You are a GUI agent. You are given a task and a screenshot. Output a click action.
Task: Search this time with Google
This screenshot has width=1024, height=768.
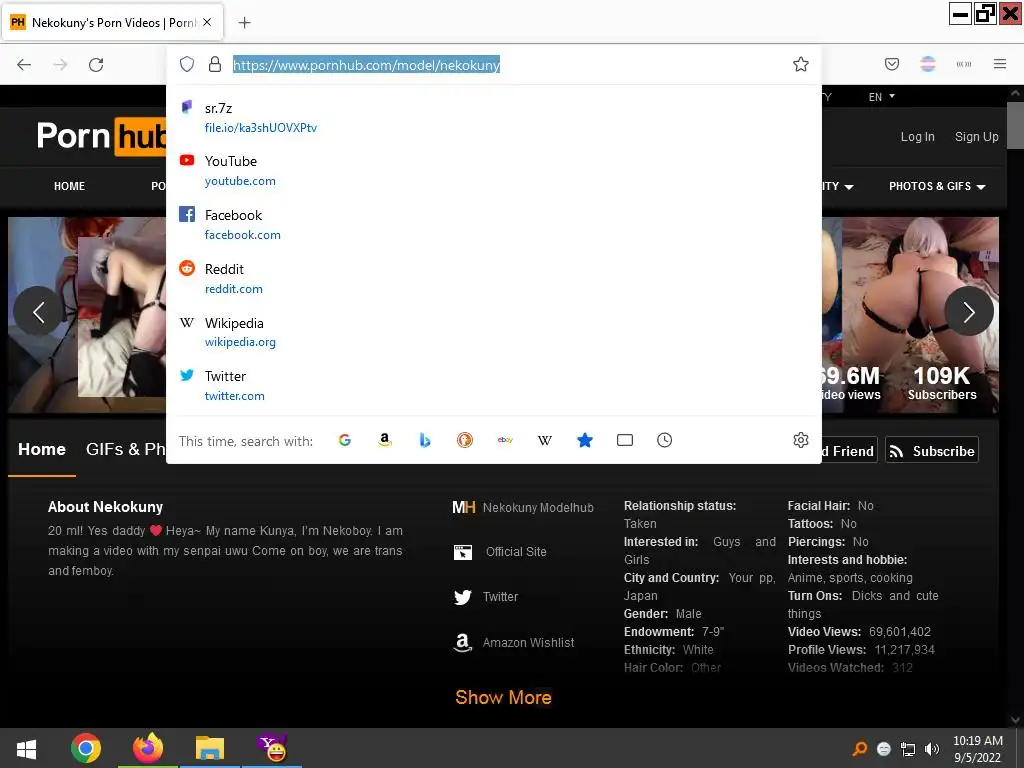coord(345,440)
